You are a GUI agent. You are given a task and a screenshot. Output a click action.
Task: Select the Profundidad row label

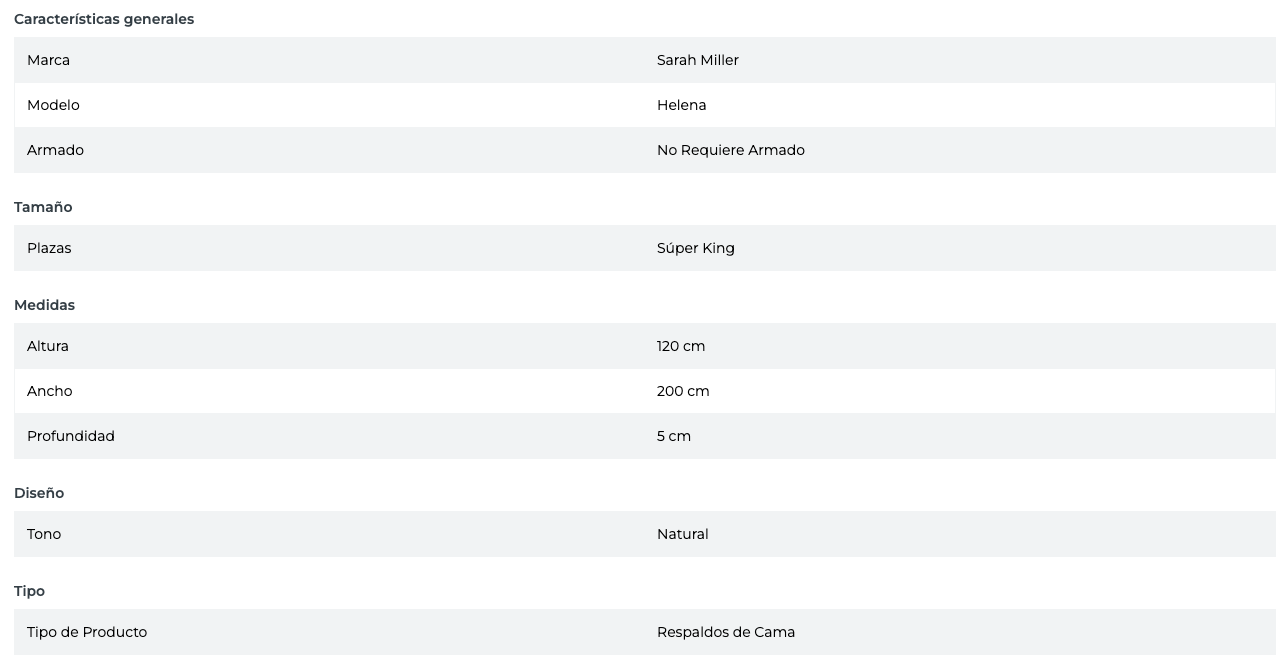point(71,436)
